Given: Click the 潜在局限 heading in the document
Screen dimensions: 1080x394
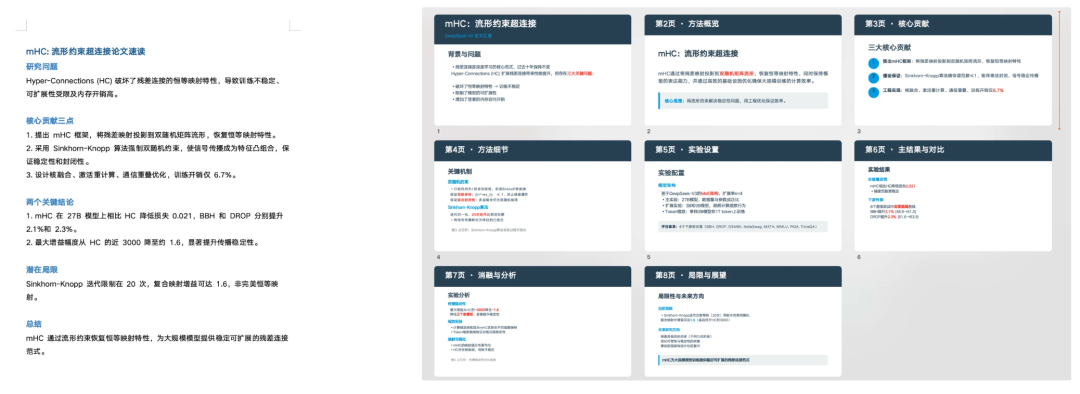Looking at the screenshot, I should (x=41, y=269).
